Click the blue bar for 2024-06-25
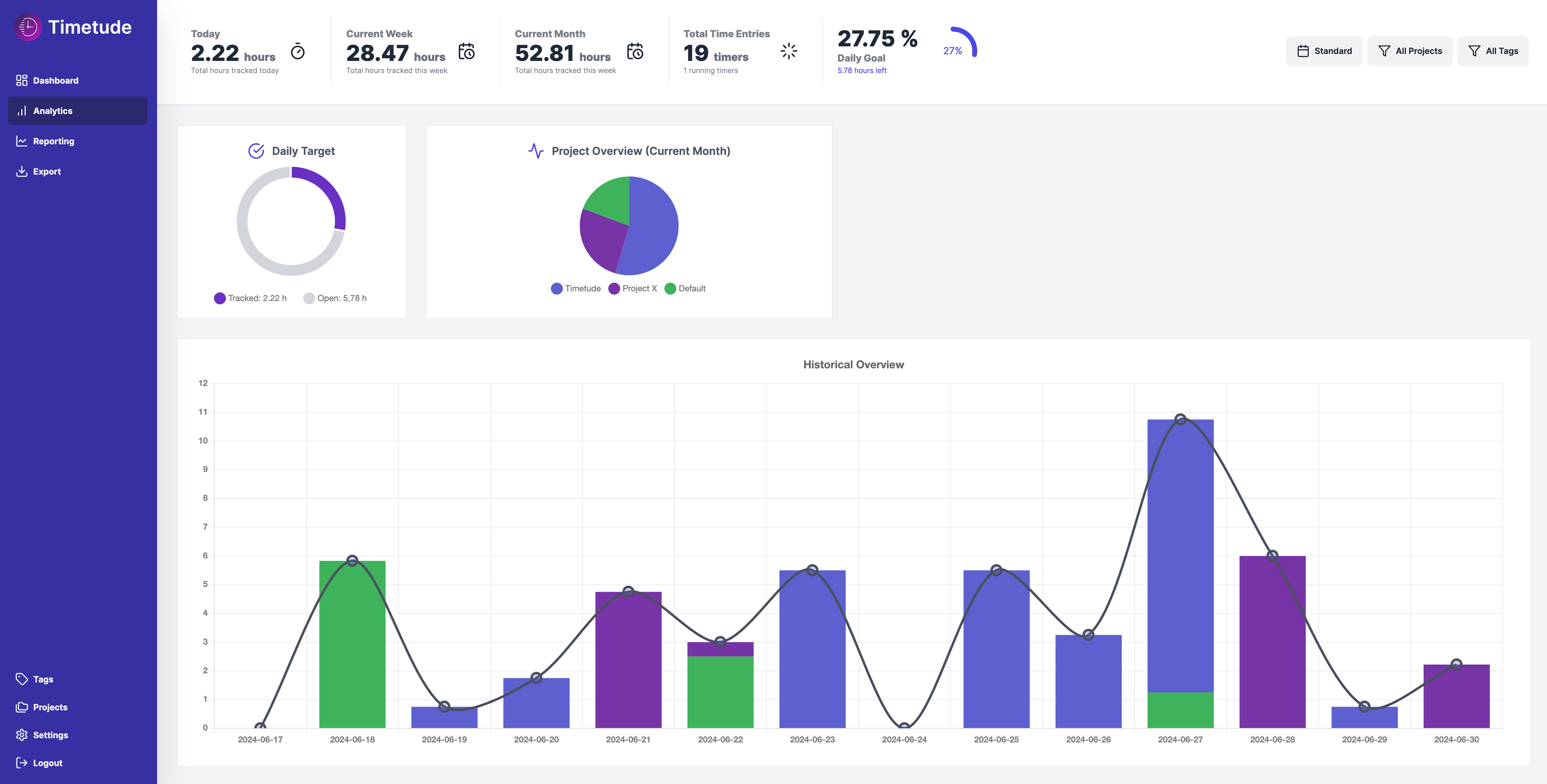This screenshot has height=784, width=1547. (996, 649)
